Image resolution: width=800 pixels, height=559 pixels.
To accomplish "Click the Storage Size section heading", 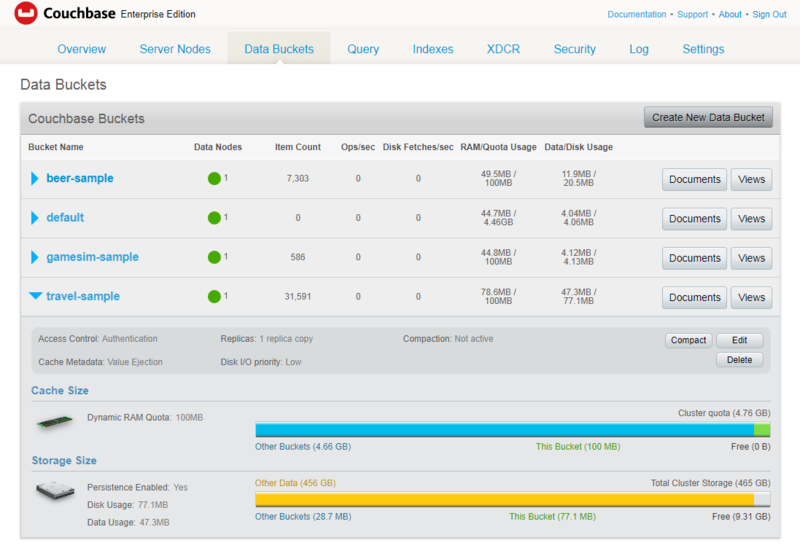I will coord(64,461).
